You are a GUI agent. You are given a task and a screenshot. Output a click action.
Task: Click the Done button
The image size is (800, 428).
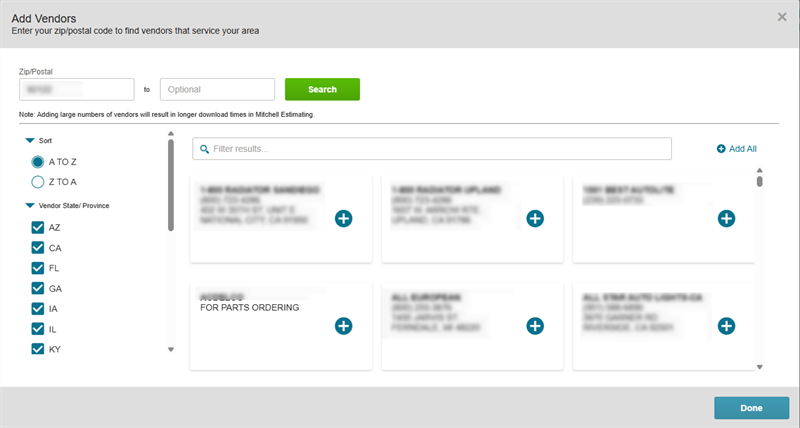click(751, 408)
